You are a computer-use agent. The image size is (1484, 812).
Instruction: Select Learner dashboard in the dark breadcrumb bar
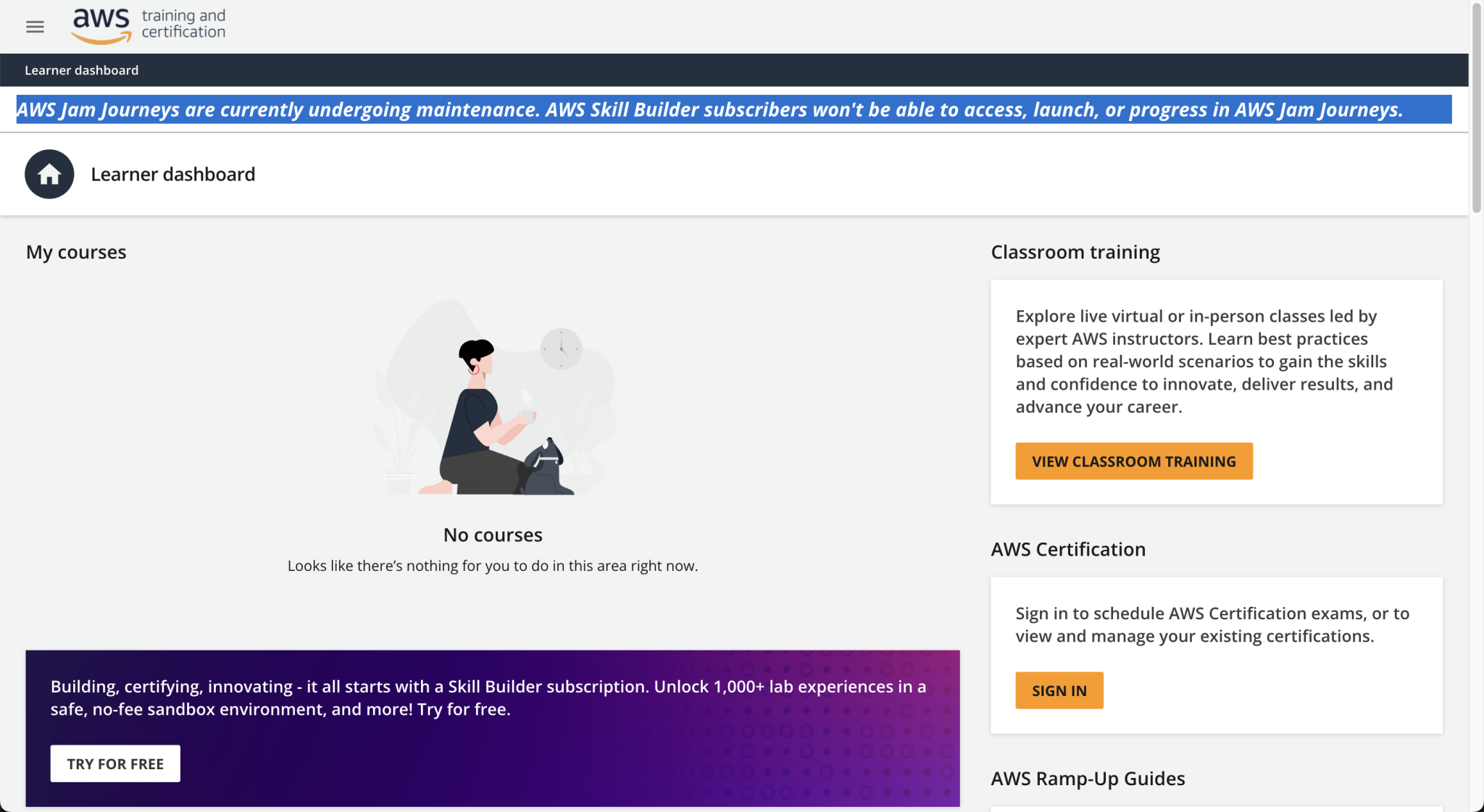tap(81, 70)
